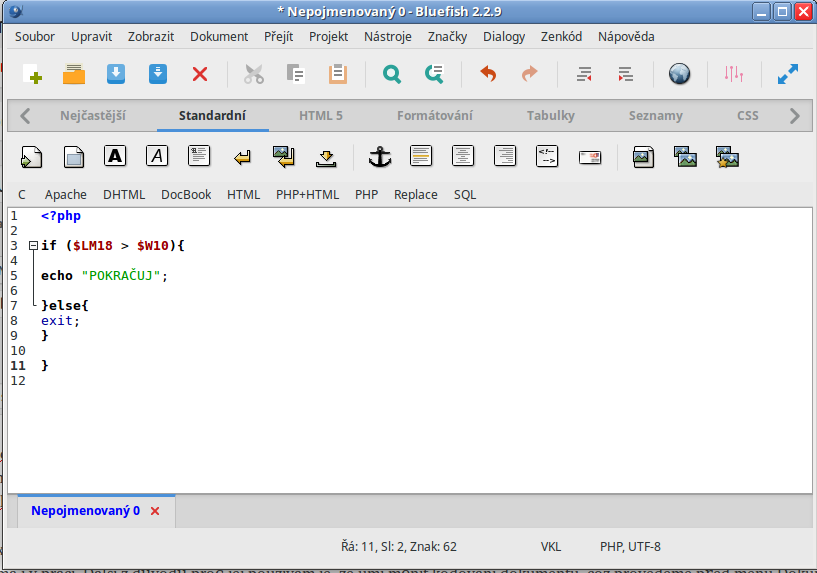
Task: Insert a horizontal rule icon
Action: (421, 156)
